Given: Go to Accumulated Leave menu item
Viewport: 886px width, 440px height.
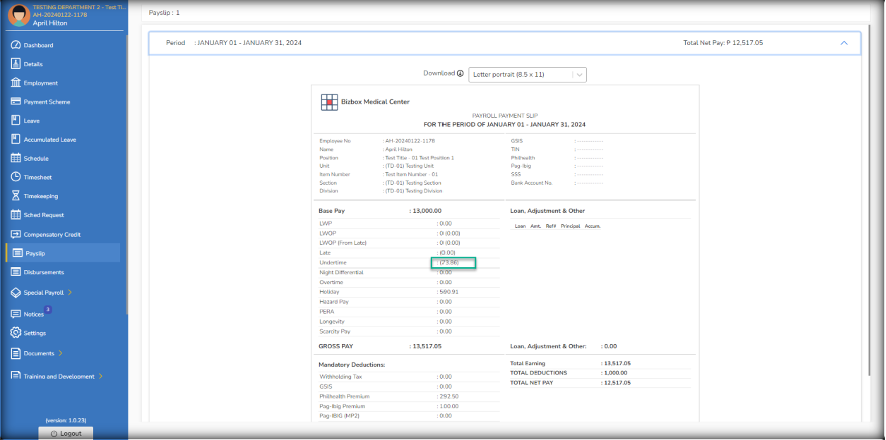Looking at the screenshot, I should pyautogui.click(x=48, y=139).
